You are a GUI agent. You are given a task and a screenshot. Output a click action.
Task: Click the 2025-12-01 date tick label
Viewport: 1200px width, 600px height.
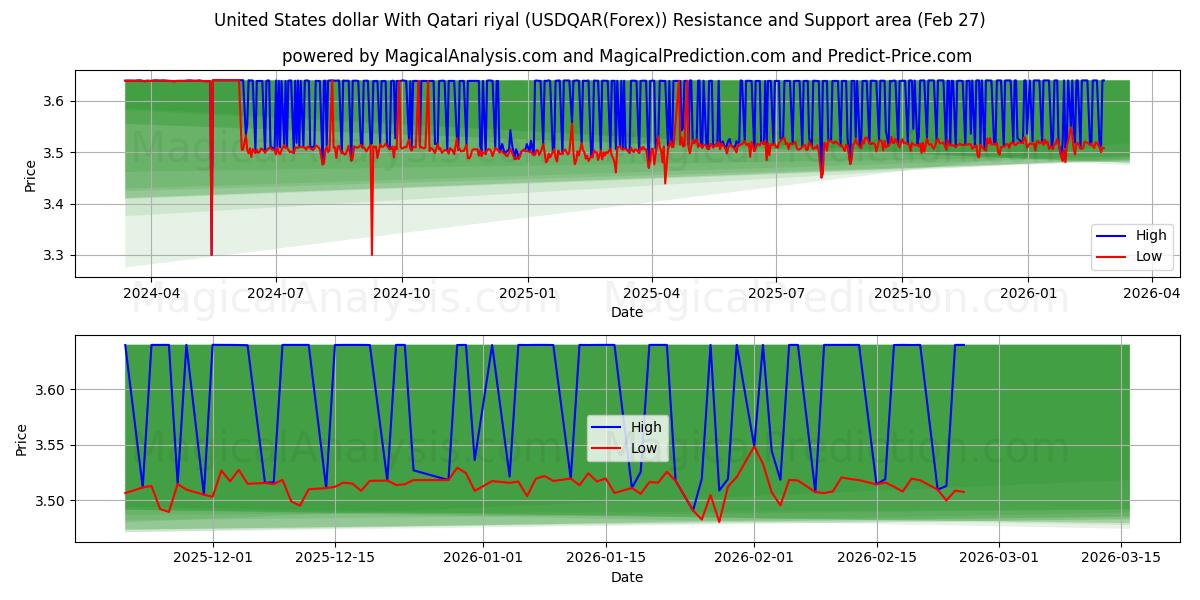tap(211, 558)
